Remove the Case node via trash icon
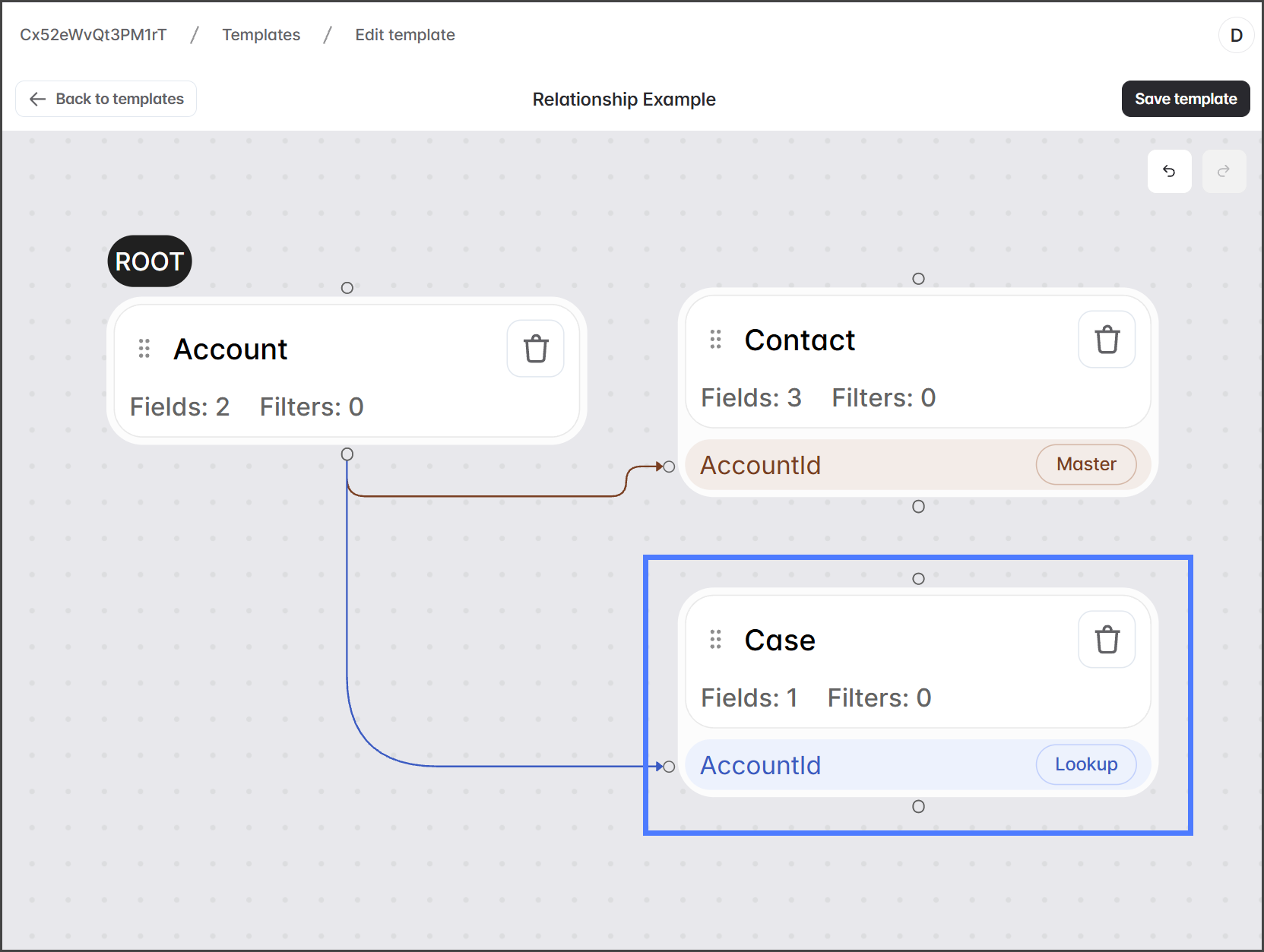Image resolution: width=1264 pixels, height=952 pixels. [1106, 640]
